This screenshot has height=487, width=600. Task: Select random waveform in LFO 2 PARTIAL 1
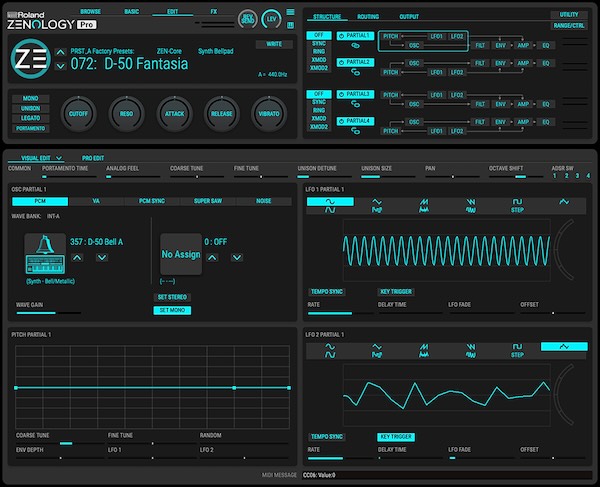564,347
